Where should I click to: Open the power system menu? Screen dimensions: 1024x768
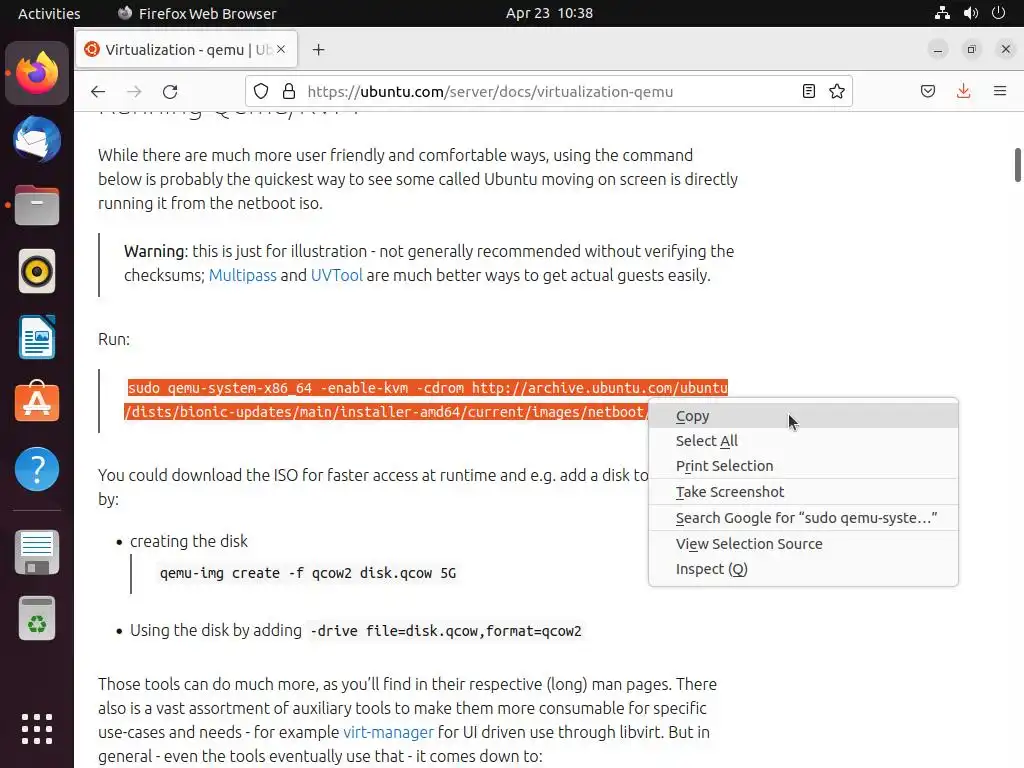pyautogui.click(x=999, y=13)
